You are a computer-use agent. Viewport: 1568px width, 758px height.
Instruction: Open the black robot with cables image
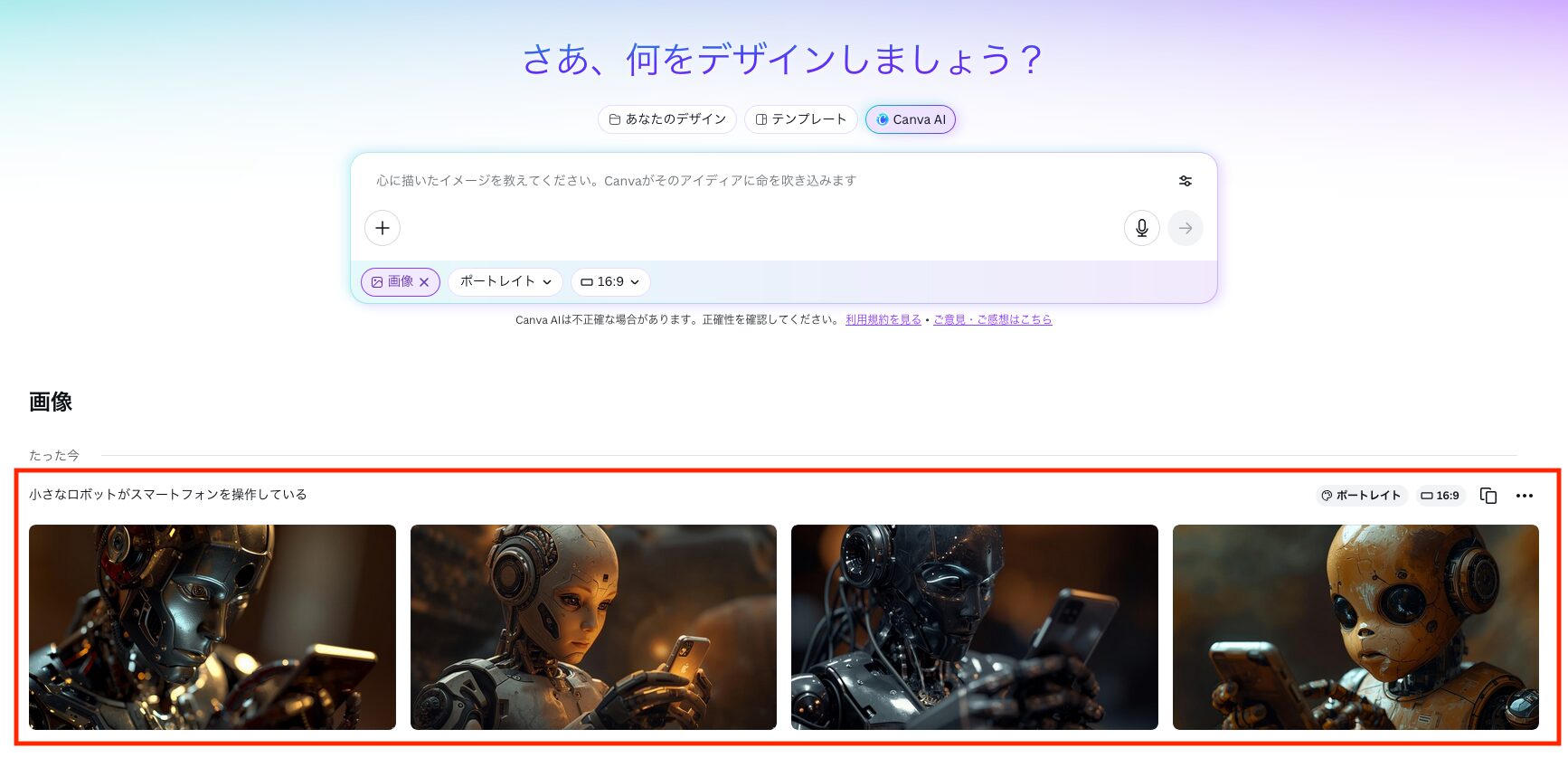975,627
